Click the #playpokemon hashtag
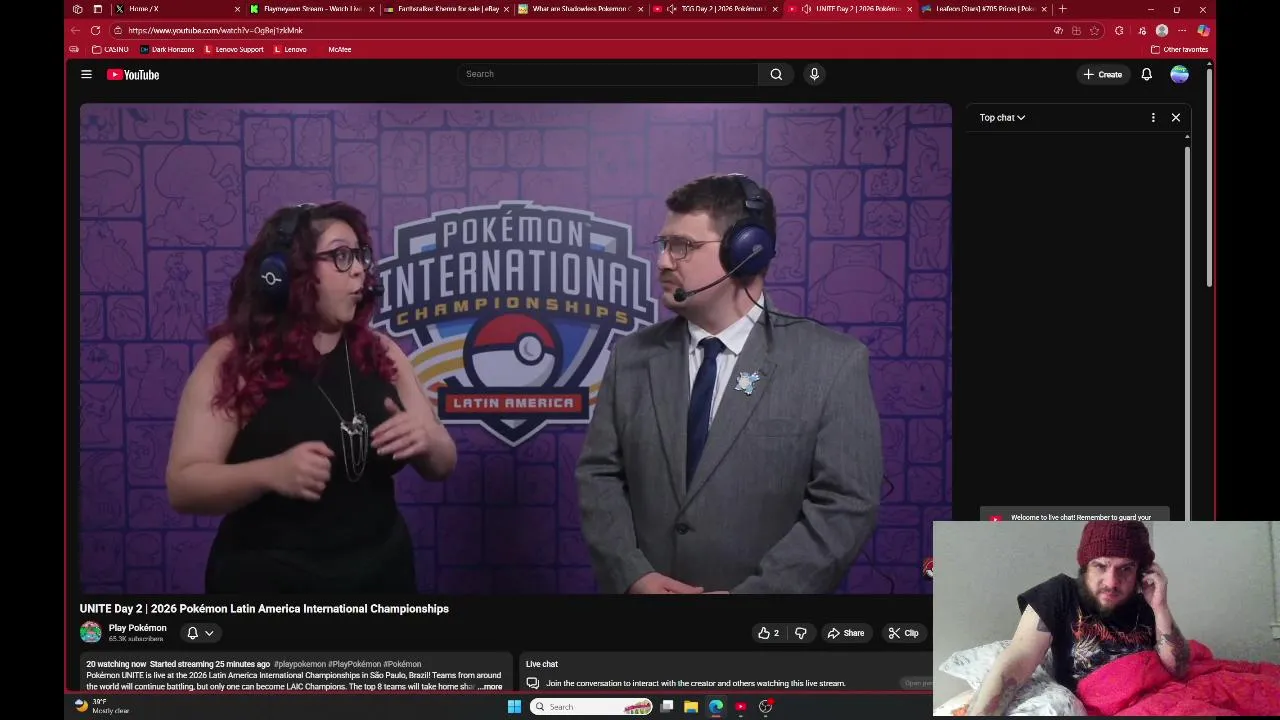Image resolution: width=1280 pixels, height=720 pixels. click(300, 664)
